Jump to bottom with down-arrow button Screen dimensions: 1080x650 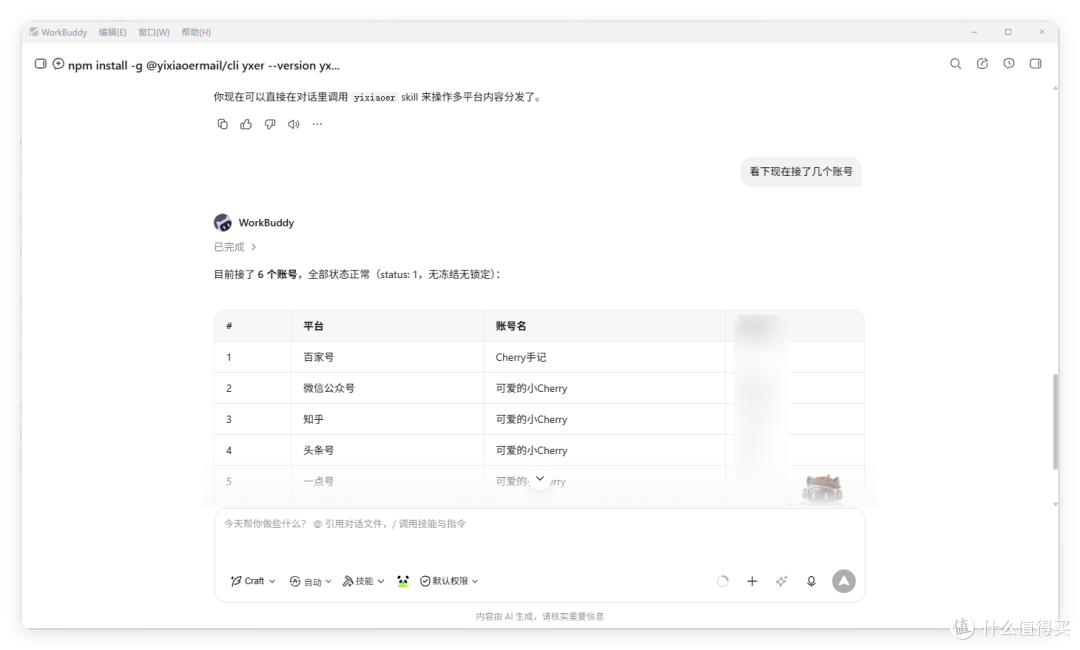point(540,479)
